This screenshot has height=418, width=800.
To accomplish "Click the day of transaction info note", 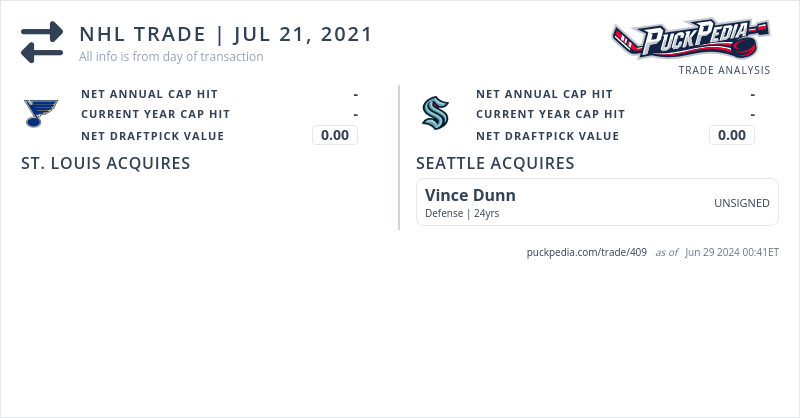I will (x=171, y=57).
